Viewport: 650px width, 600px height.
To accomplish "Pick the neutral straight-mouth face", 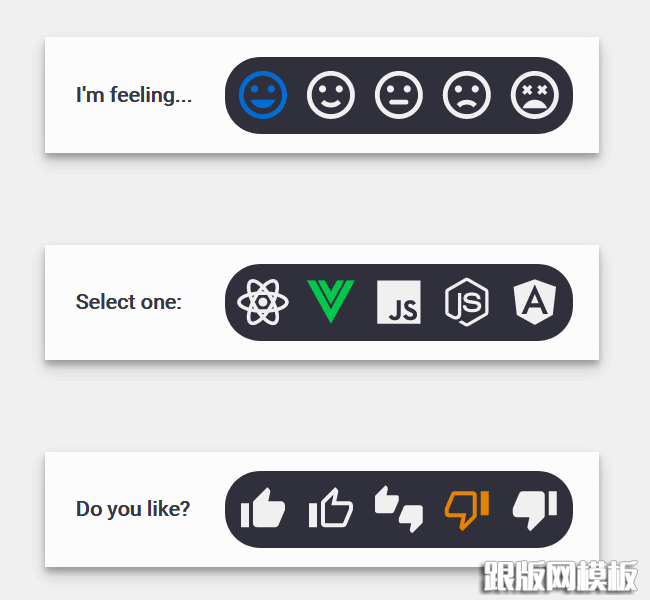I will [399, 95].
